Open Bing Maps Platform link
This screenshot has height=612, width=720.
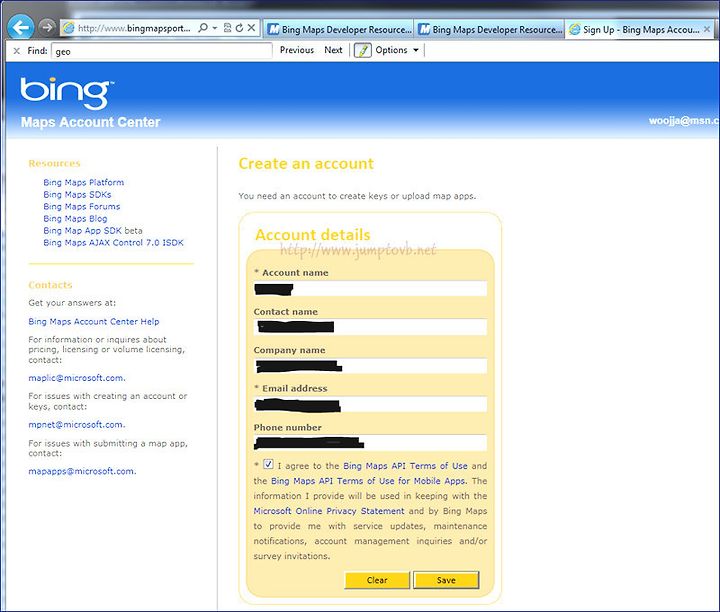[x=84, y=182]
